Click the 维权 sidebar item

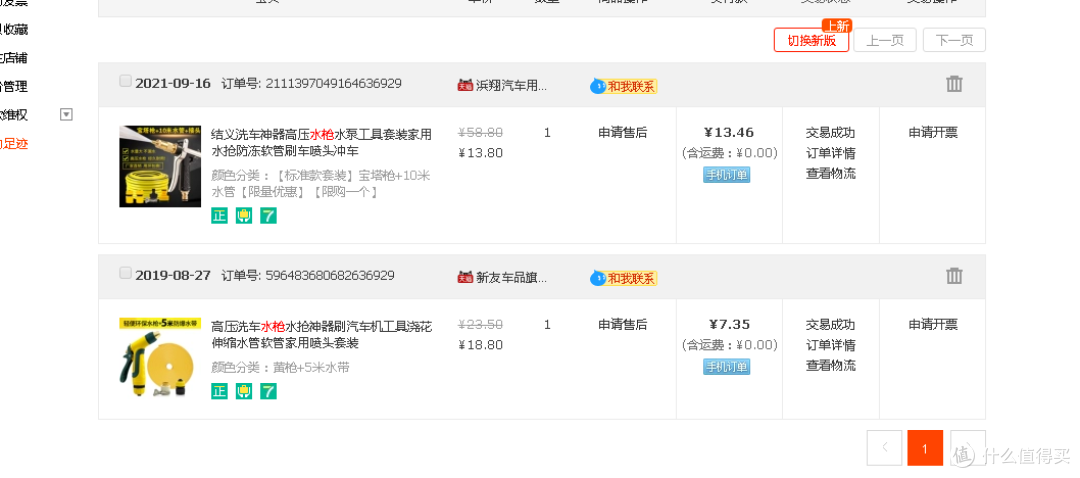click(14, 115)
